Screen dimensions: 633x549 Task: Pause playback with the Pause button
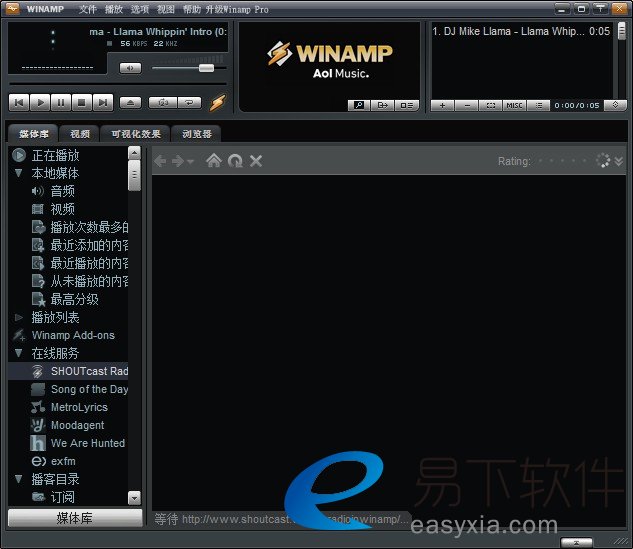tap(61, 103)
